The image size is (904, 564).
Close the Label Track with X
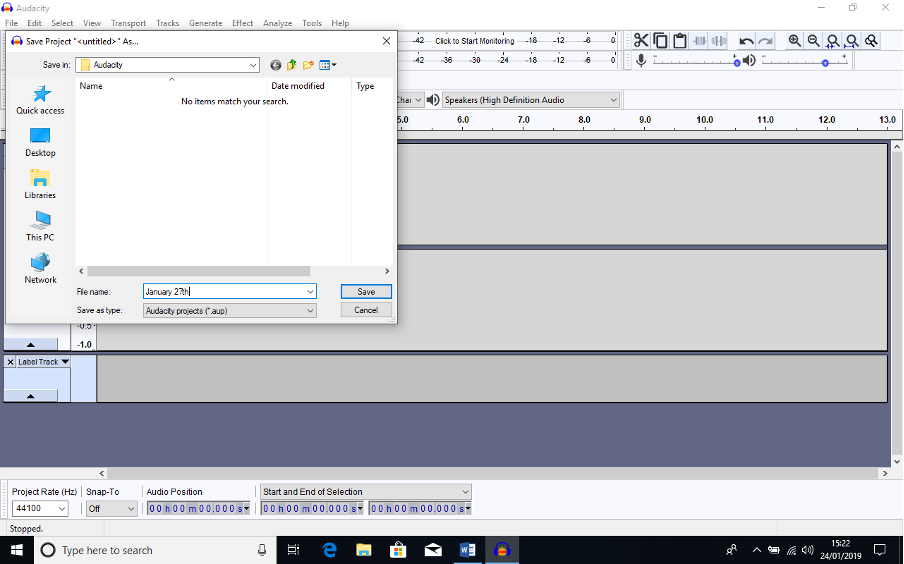pyautogui.click(x=10, y=362)
